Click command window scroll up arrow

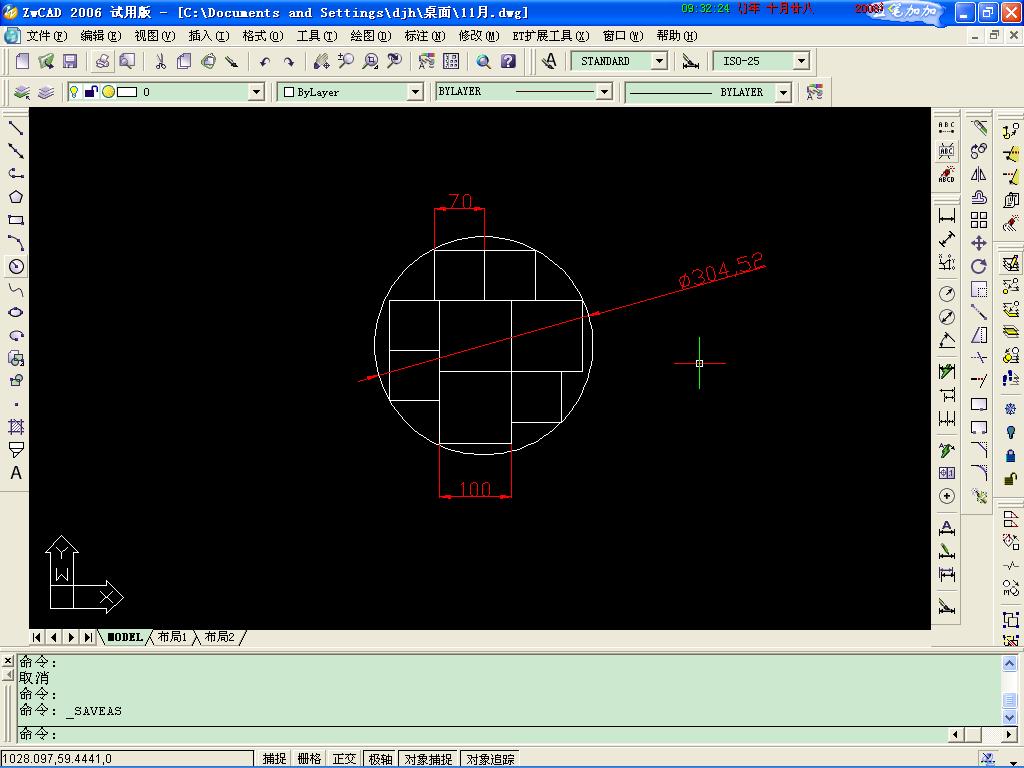point(1009,664)
